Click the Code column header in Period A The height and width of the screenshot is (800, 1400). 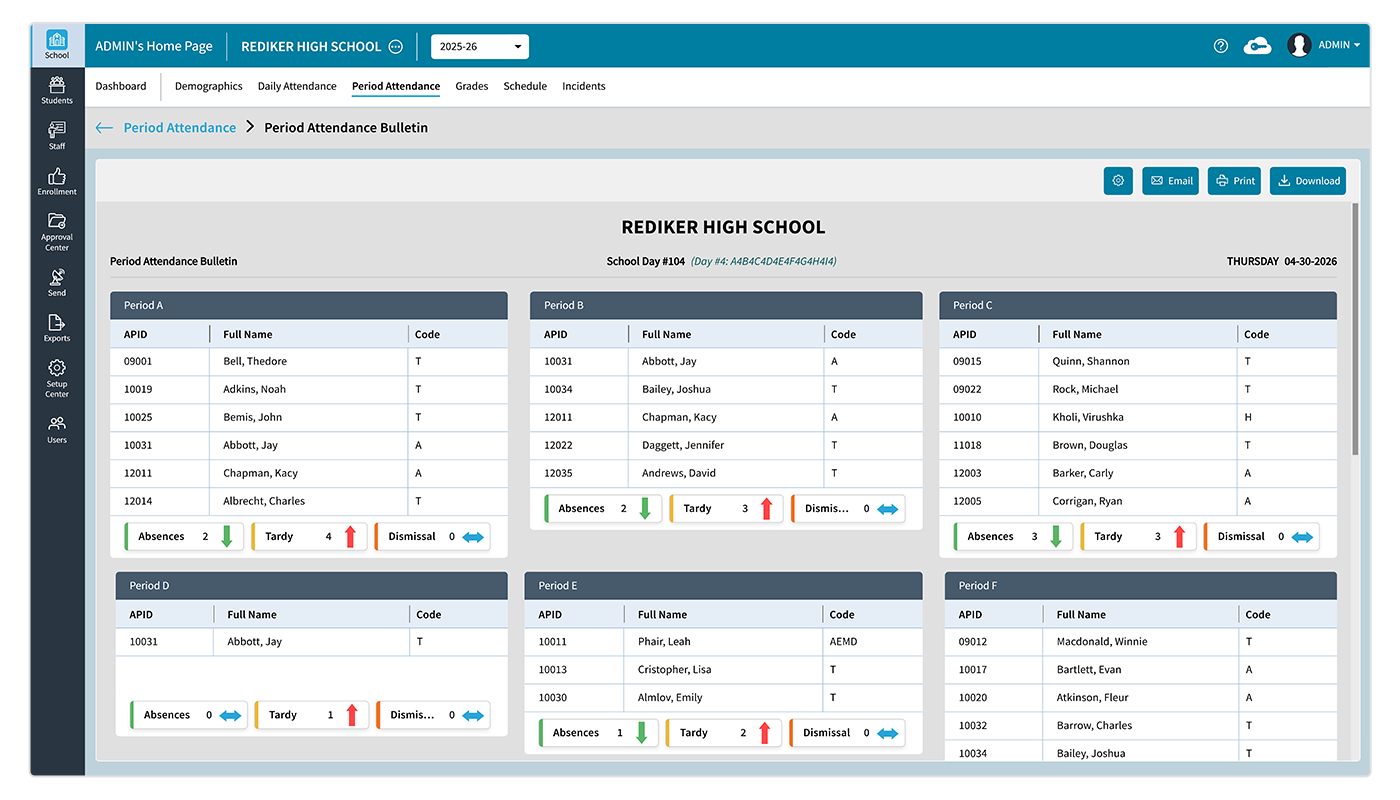[x=428, y=335]
